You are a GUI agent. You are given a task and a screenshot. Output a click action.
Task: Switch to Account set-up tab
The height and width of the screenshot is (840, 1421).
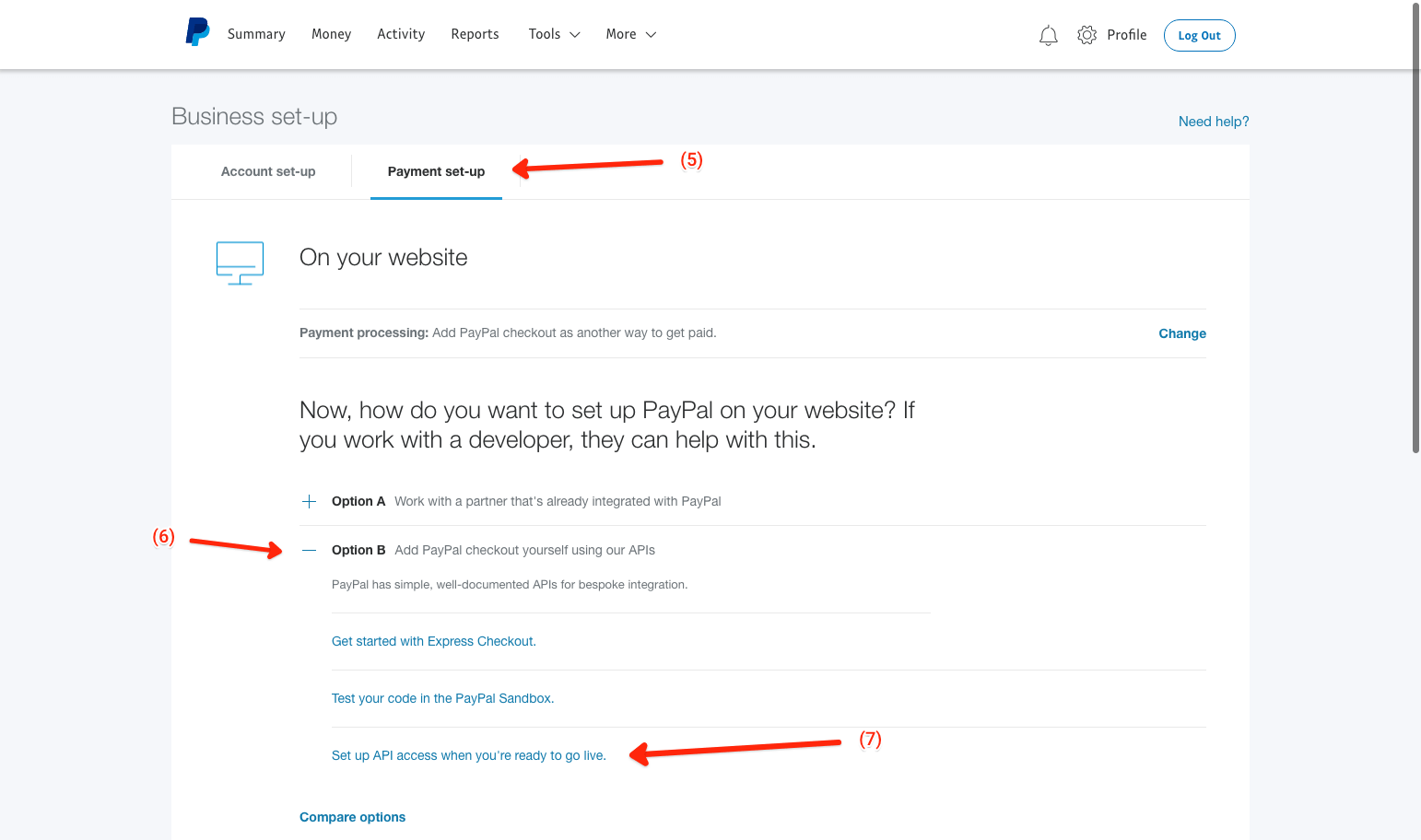(x=268, y=171)
